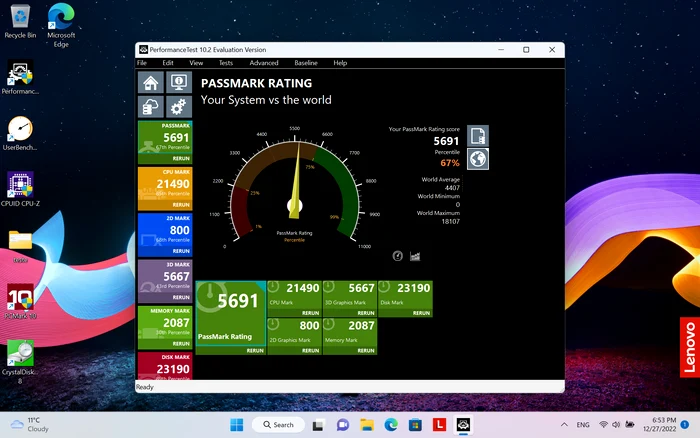Image resolution: width=700 pixels, height=438 pixels.
Task: Click the 5667 3D Graphics Mark tile
Action: pyautogui.click(x=350, y=299)
